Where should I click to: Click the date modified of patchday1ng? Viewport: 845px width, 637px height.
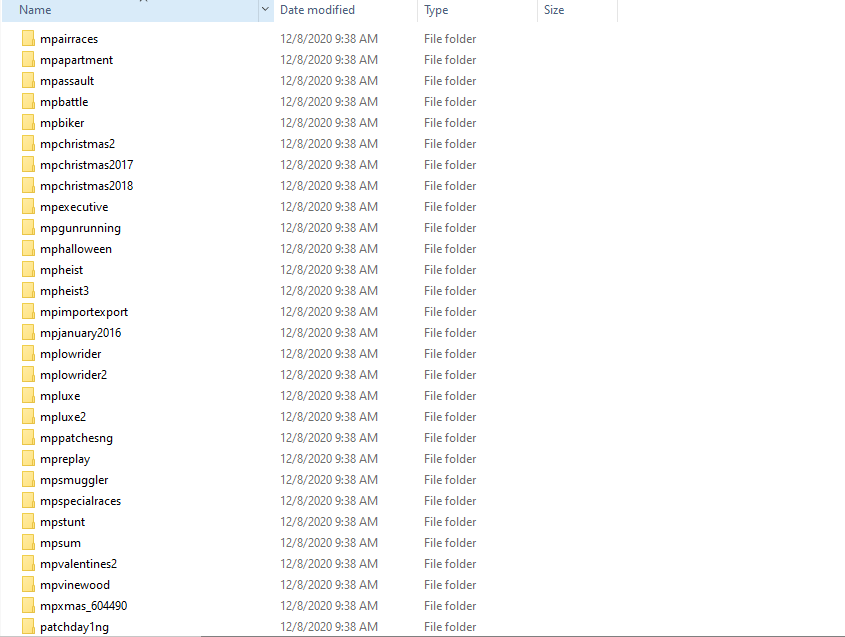pos(329,627)
